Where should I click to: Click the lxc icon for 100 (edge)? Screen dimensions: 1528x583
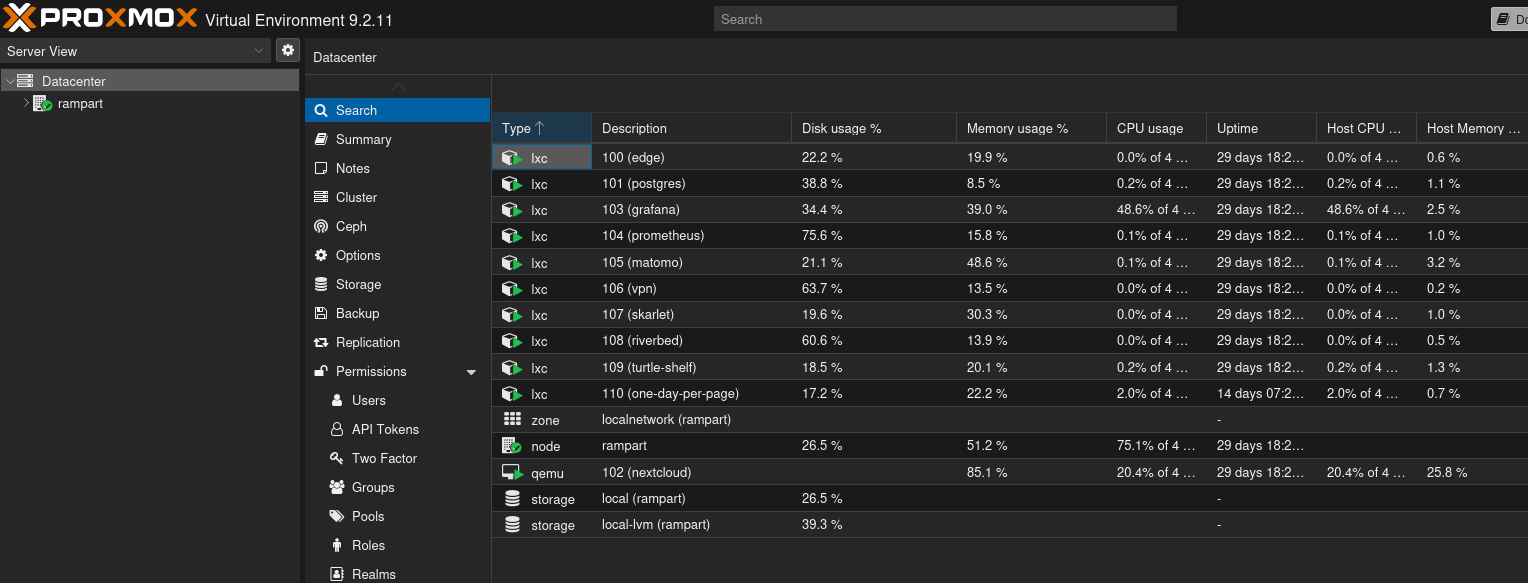[x=512, y=157]
